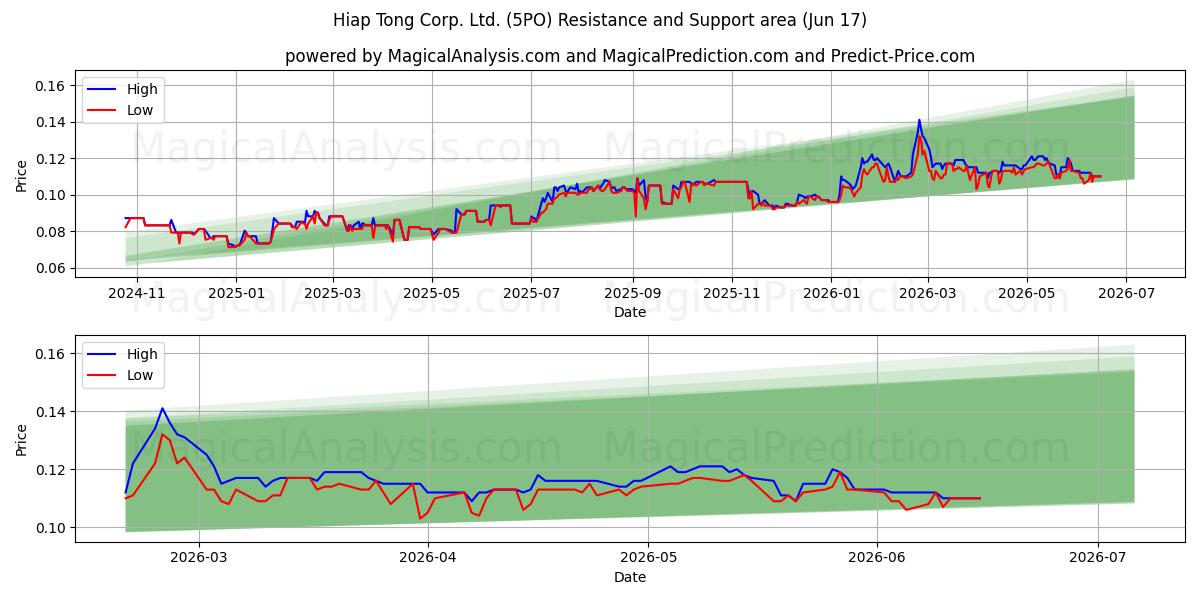Click the 'Price' y-axis label of lower chart
This screenshot has height=600, width=1200.
coord(22,440)
